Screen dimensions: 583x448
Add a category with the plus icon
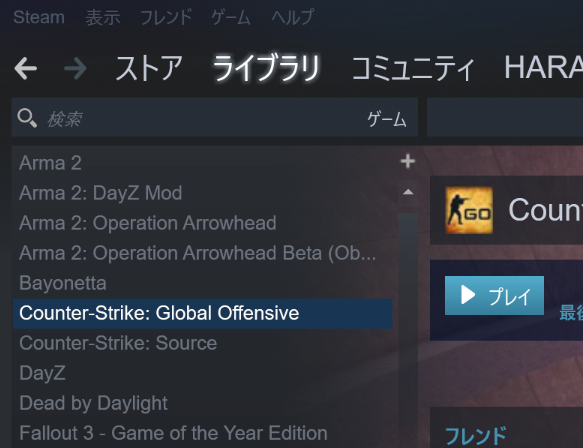[408, 161]
